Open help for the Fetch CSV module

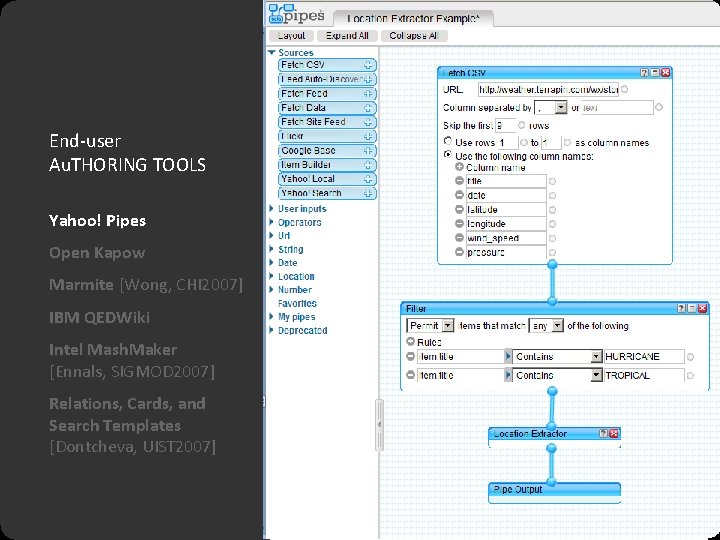[x=644, y=73]
